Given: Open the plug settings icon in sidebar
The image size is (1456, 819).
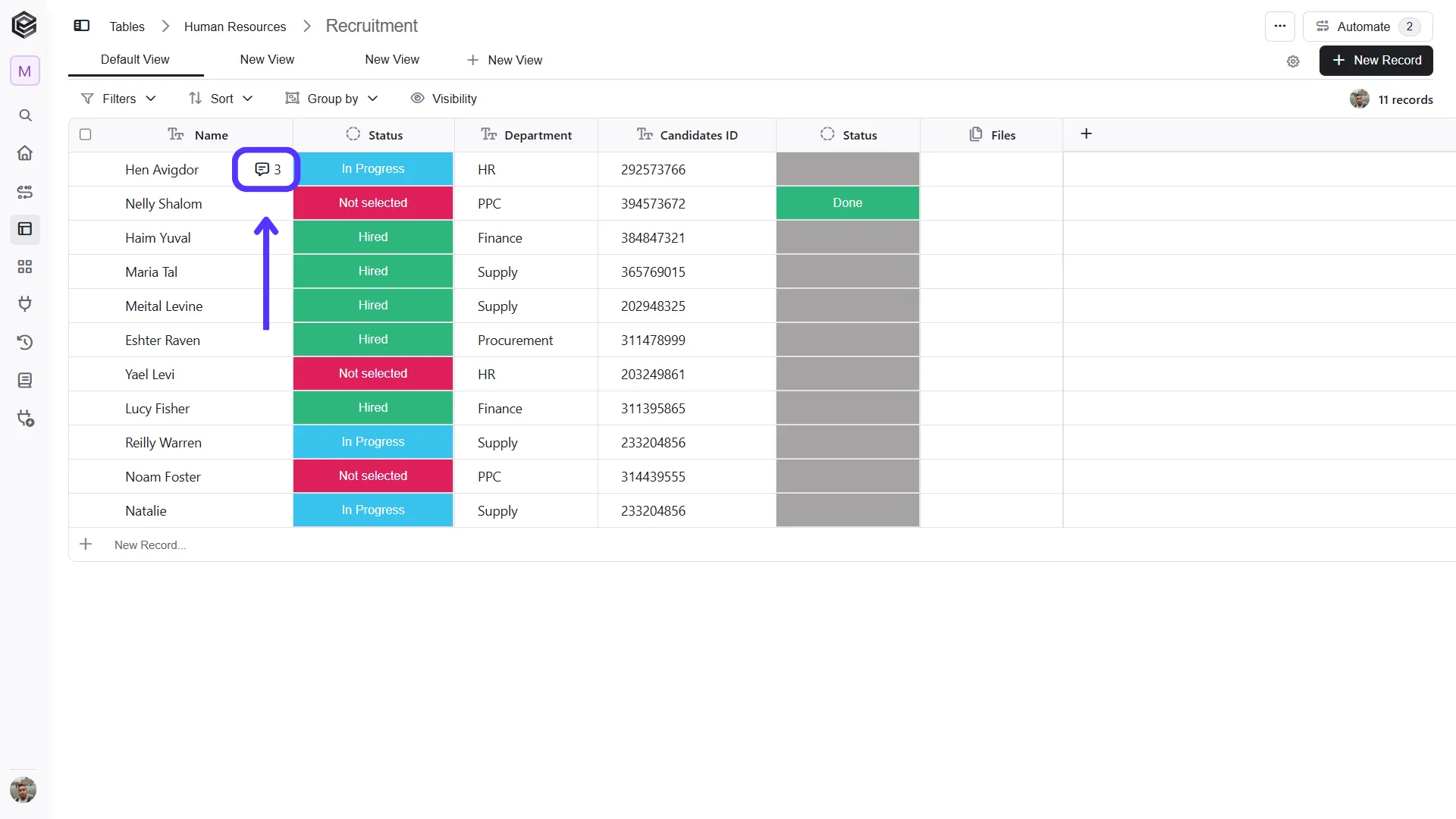Looking at the screenshot, I should pyautogui.click(x=25, y=418).
